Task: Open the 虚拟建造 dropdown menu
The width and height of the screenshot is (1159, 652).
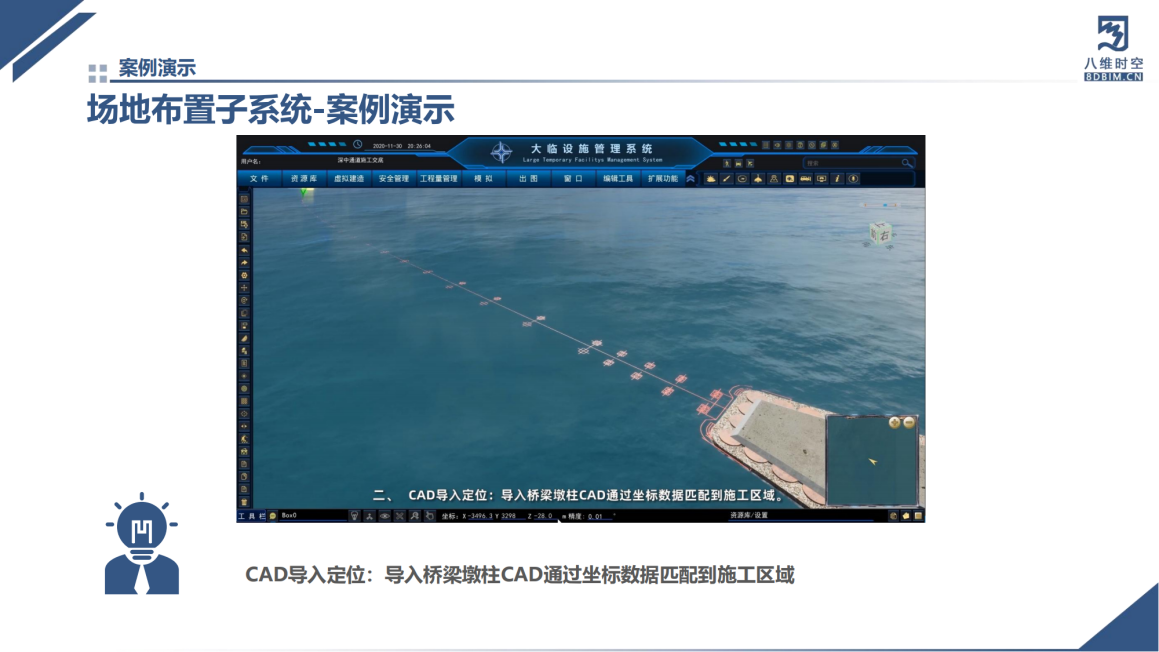Action: tap(348, 179)
